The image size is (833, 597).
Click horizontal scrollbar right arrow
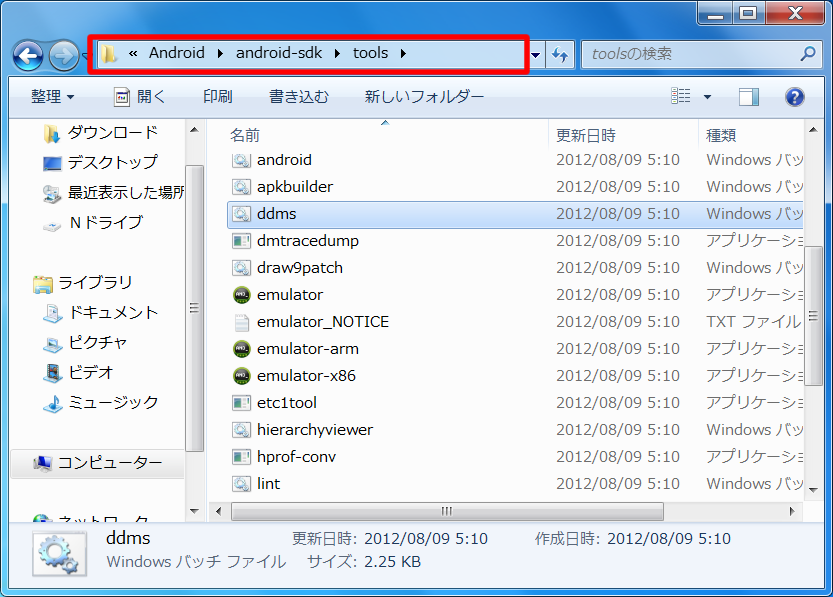pos(792,511)
